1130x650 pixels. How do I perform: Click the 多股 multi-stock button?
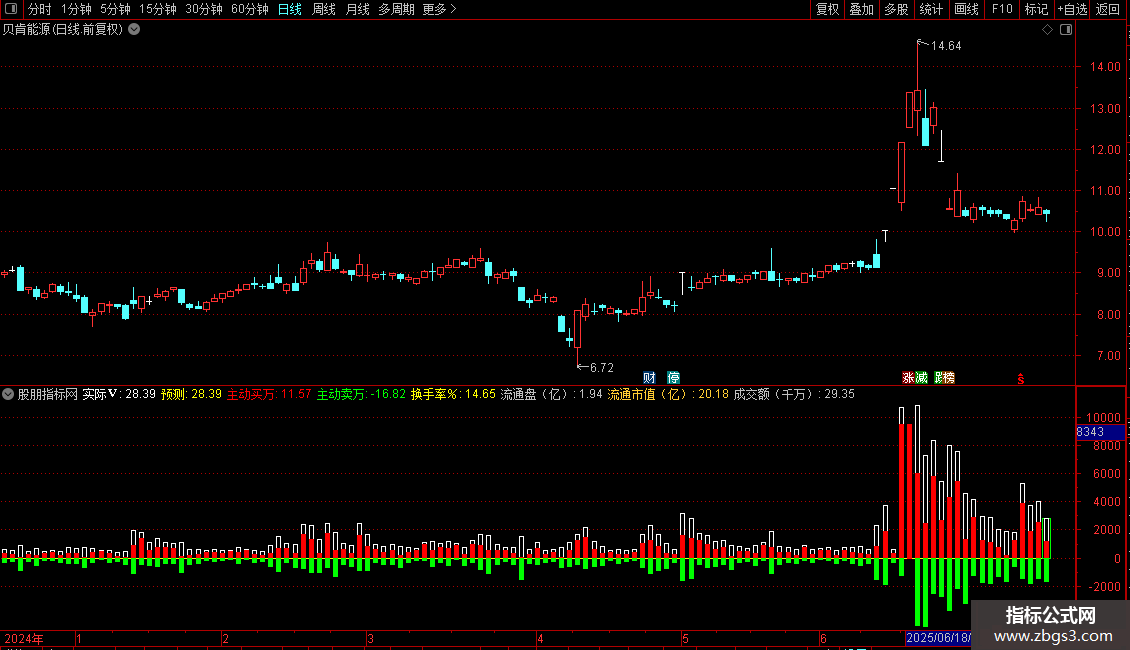(x=896, y=9)
